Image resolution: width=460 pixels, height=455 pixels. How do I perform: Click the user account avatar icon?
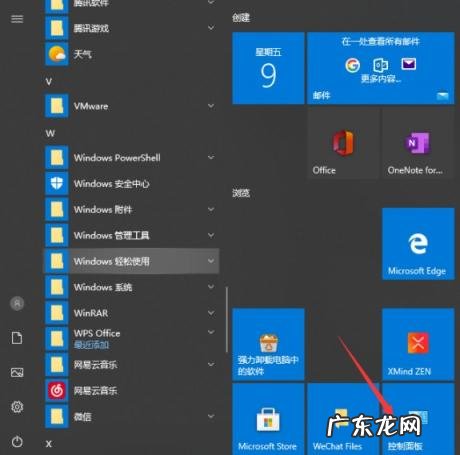[x=17, y=303]
